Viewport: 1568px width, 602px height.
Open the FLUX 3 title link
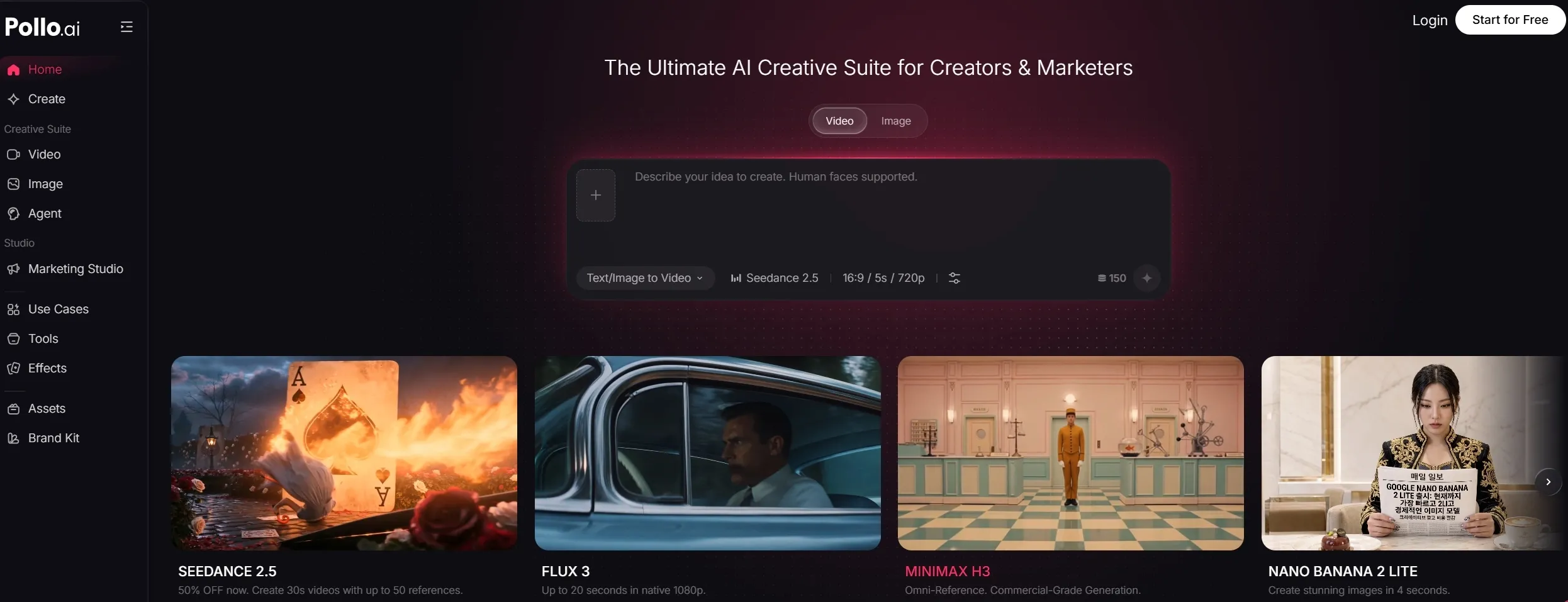pyautogui.click(x=565, y=571)
